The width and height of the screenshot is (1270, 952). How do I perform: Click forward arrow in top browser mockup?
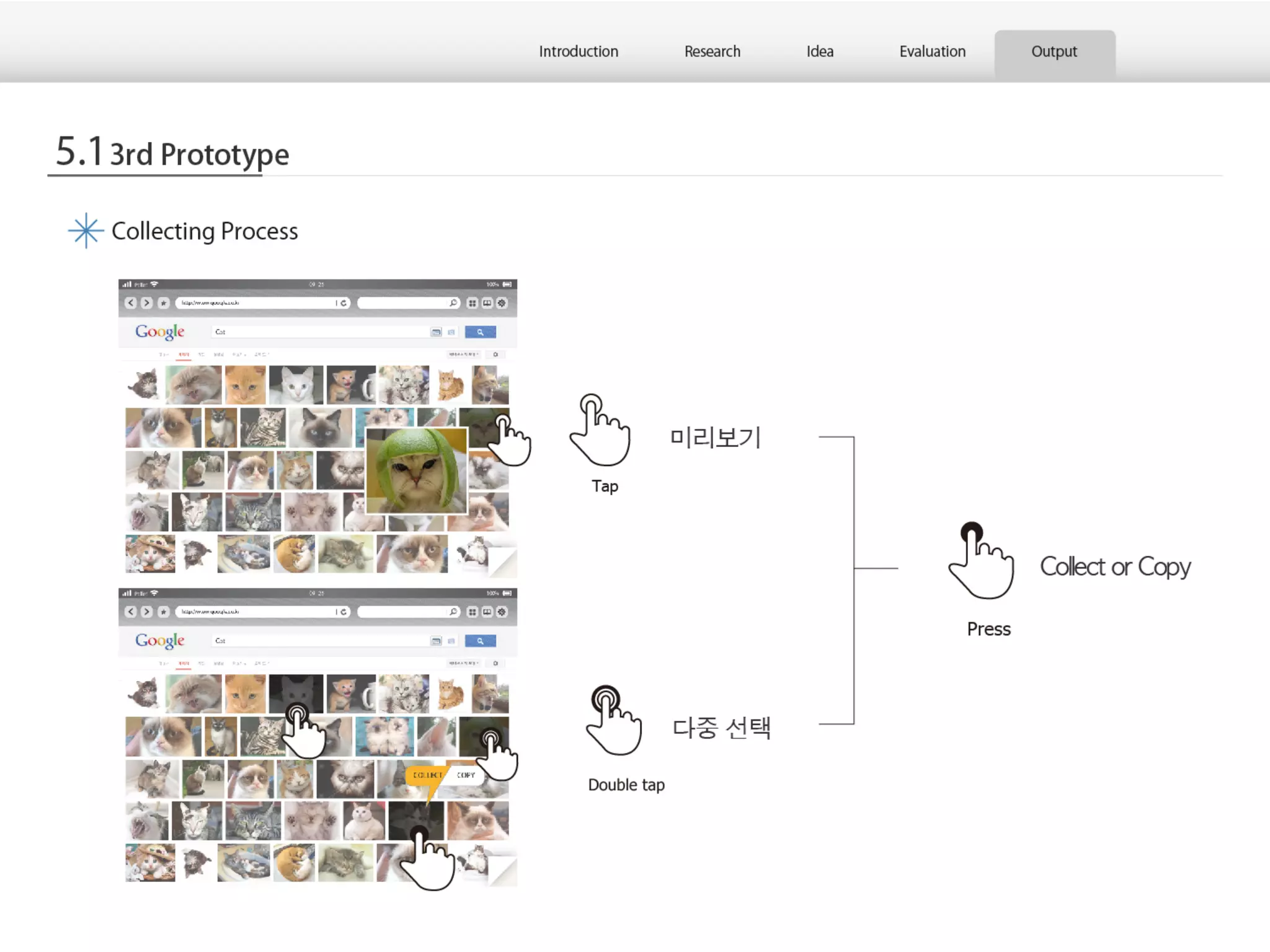pos(146,303)
